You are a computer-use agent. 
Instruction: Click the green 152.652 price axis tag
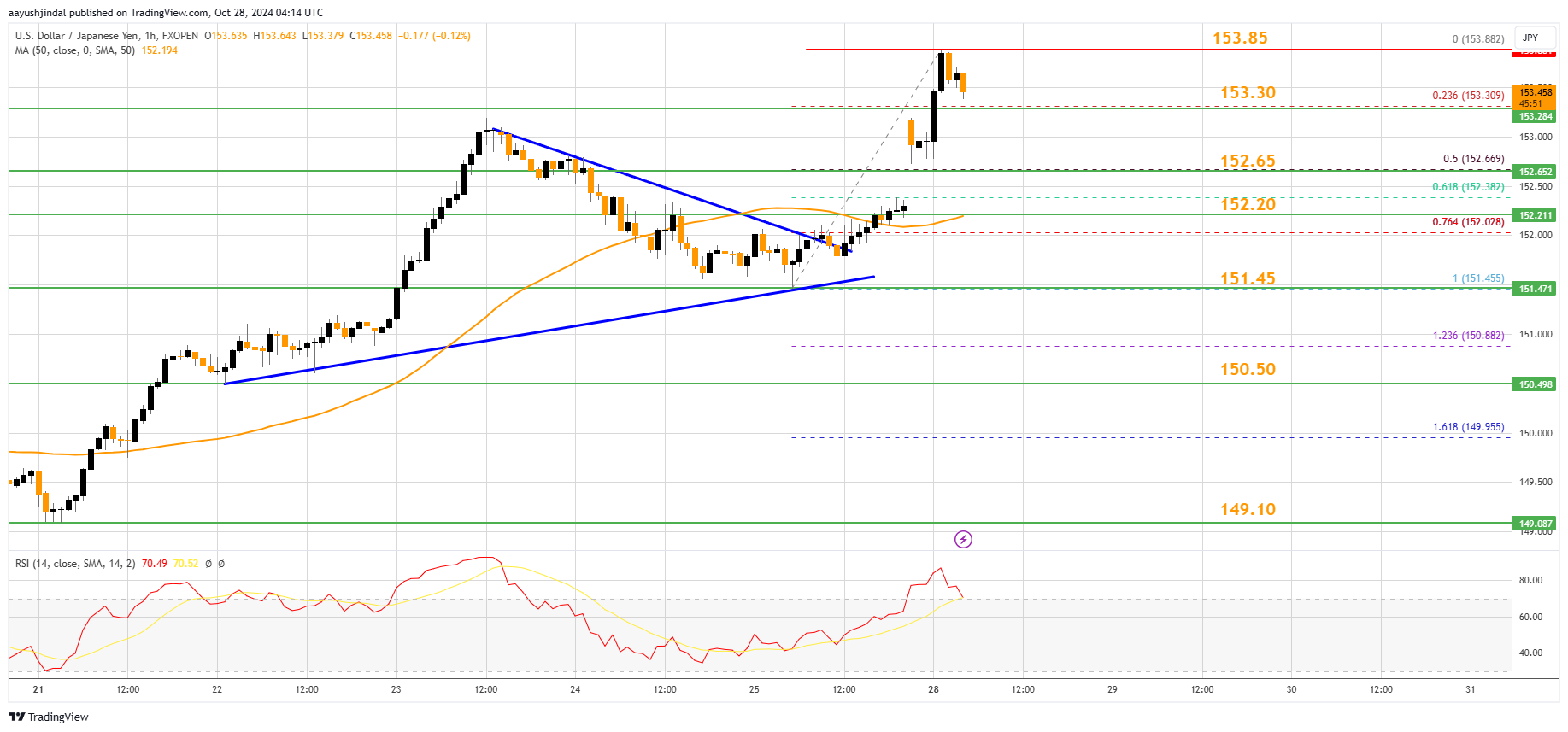1535,172
